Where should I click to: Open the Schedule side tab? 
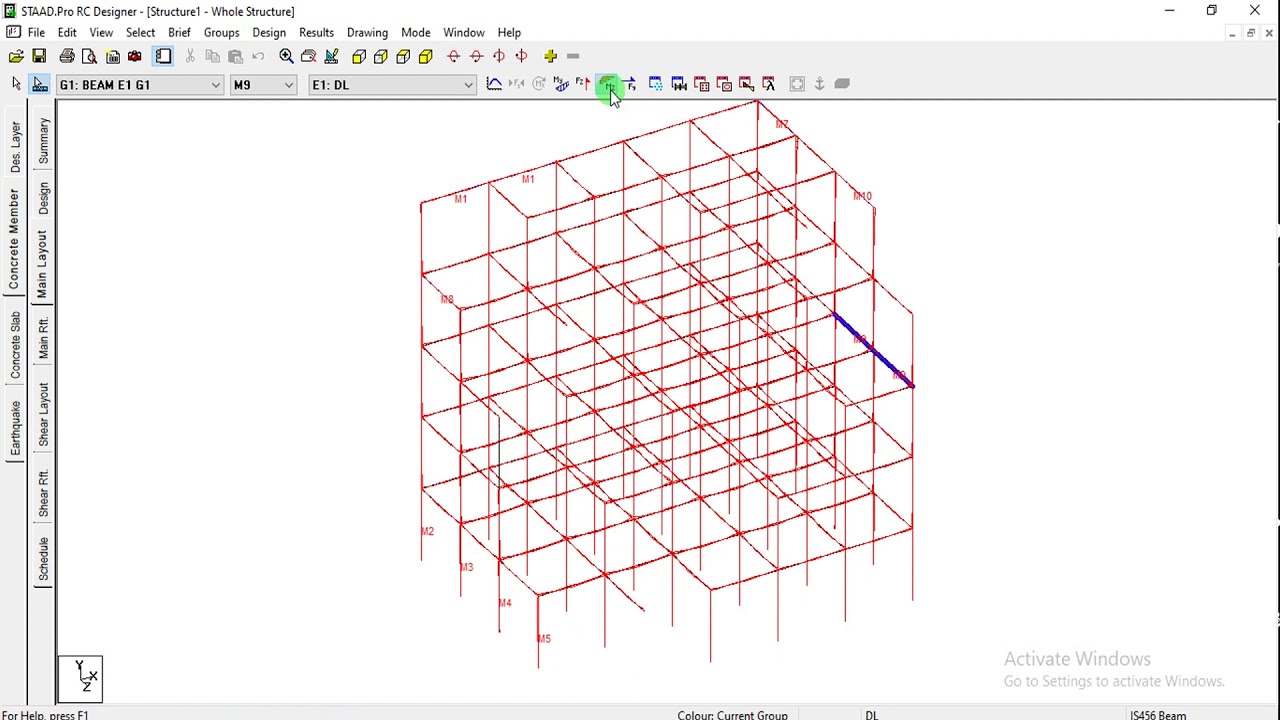pyautogui.click(x=43, y=560)
